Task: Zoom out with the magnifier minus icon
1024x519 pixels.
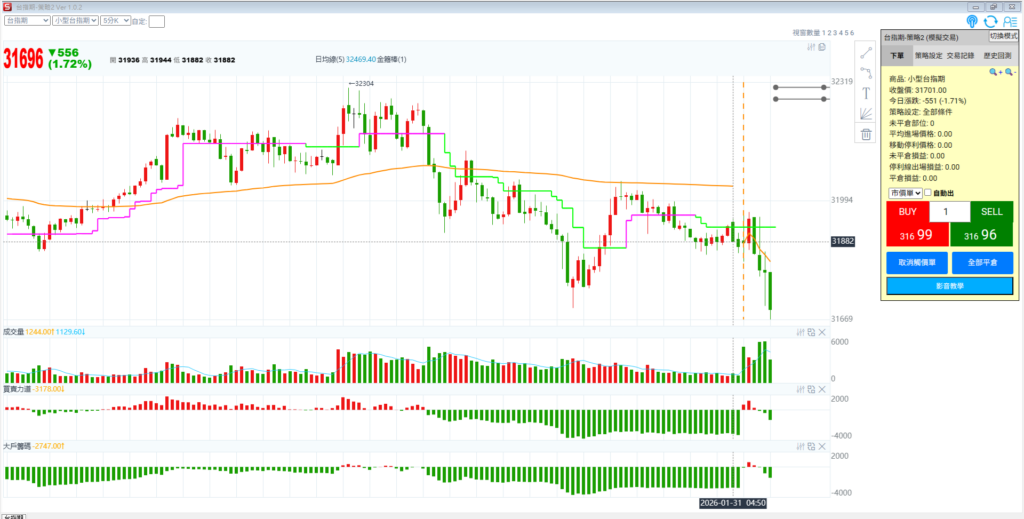Action: (x=1009, y=73)
